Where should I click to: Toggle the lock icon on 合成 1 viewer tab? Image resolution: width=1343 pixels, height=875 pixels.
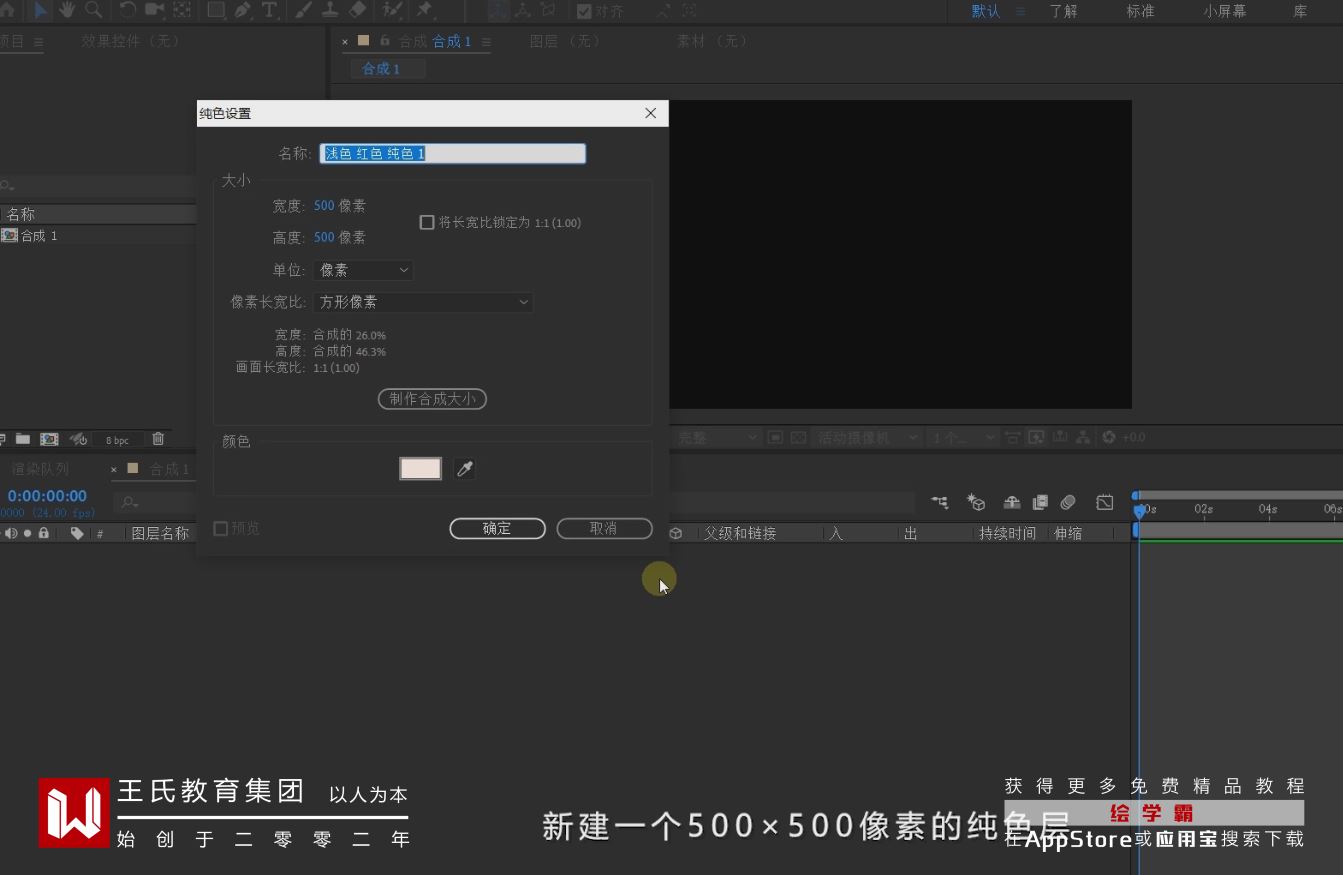point(385,41)
